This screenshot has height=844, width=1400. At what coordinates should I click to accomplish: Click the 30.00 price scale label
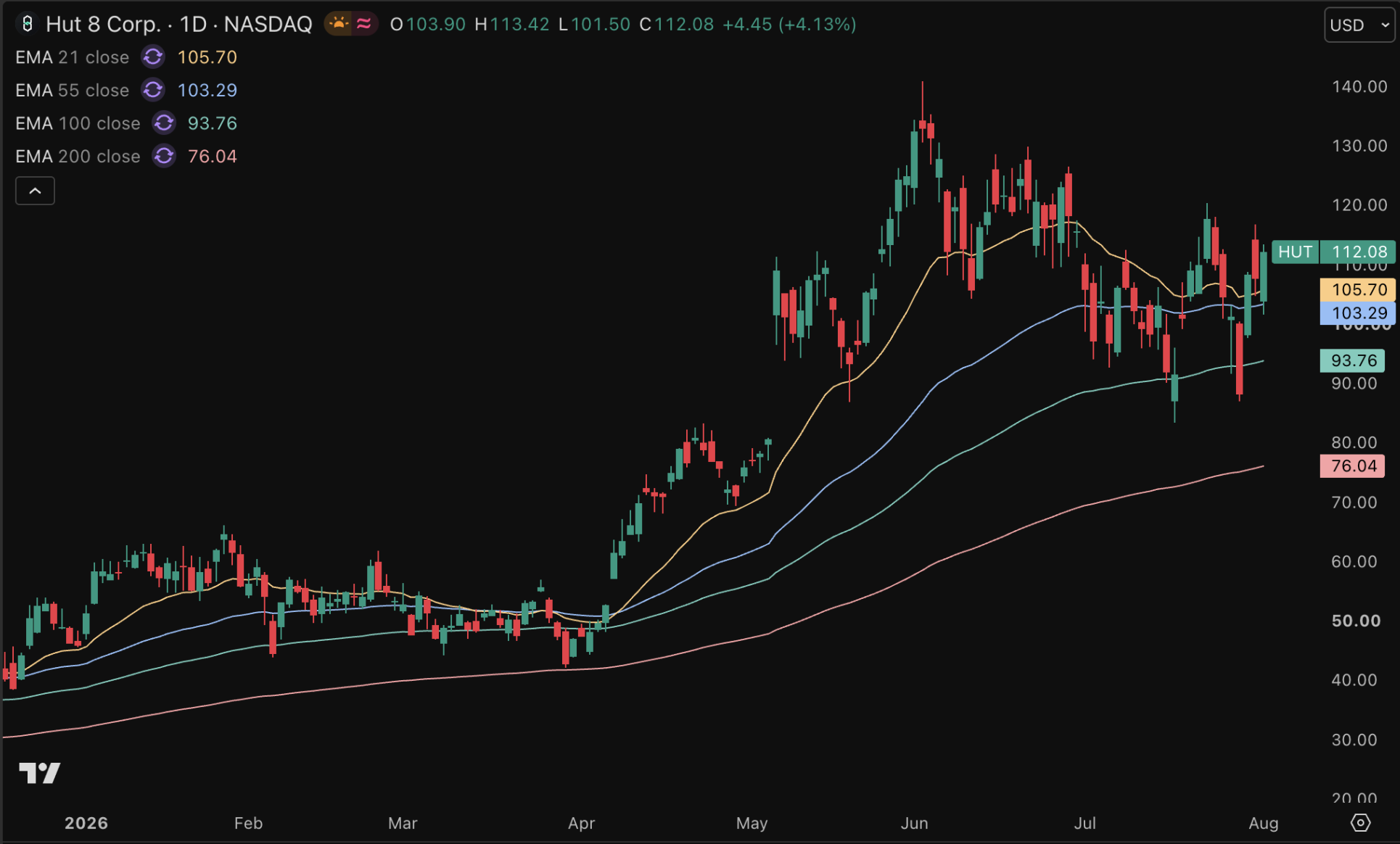tap(1354, 740)
